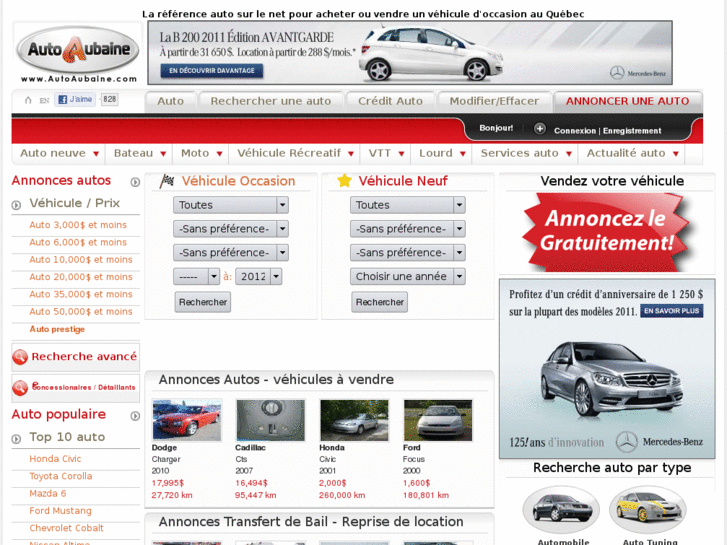The image size is (727, 545).
Task: Click the AutoAubaine logo
Action: click(x=78, y=53)
